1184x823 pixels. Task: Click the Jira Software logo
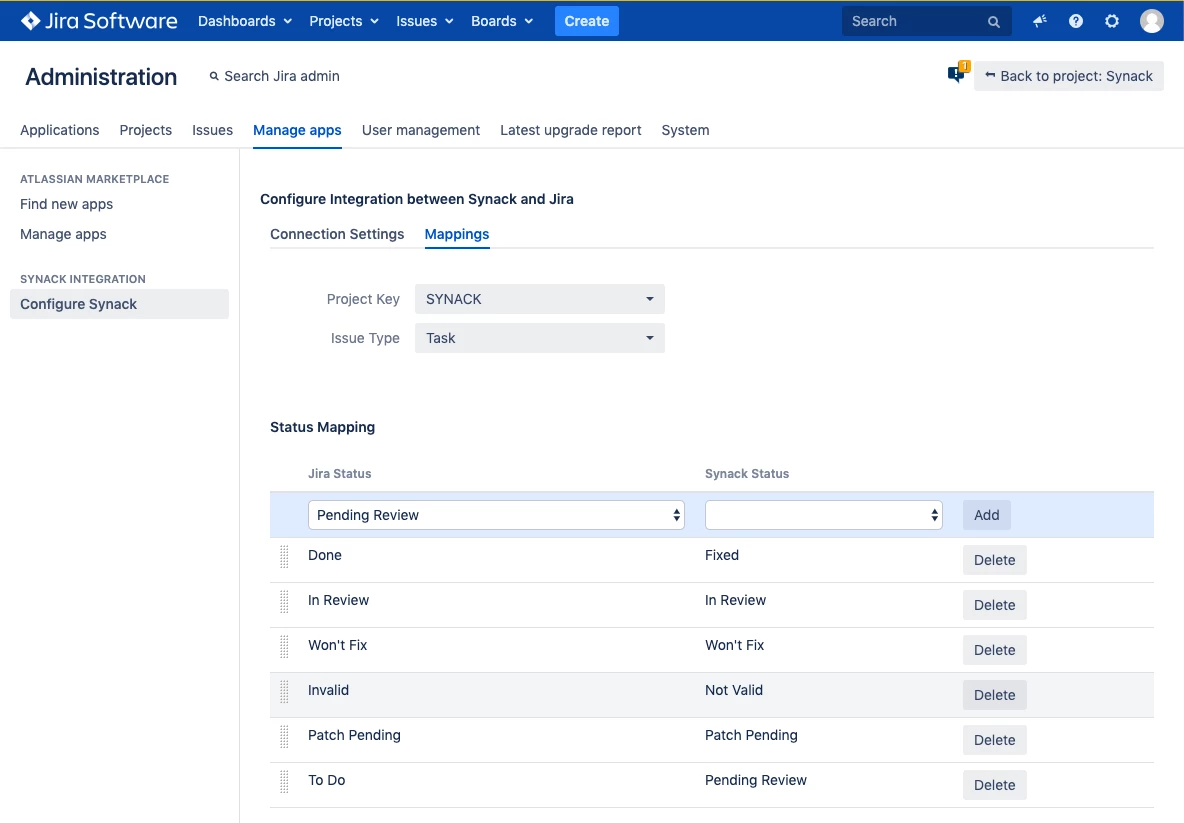pos(97,20)
